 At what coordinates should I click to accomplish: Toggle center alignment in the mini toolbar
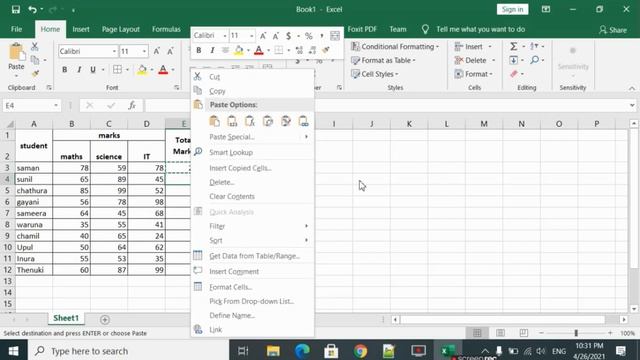225,50
